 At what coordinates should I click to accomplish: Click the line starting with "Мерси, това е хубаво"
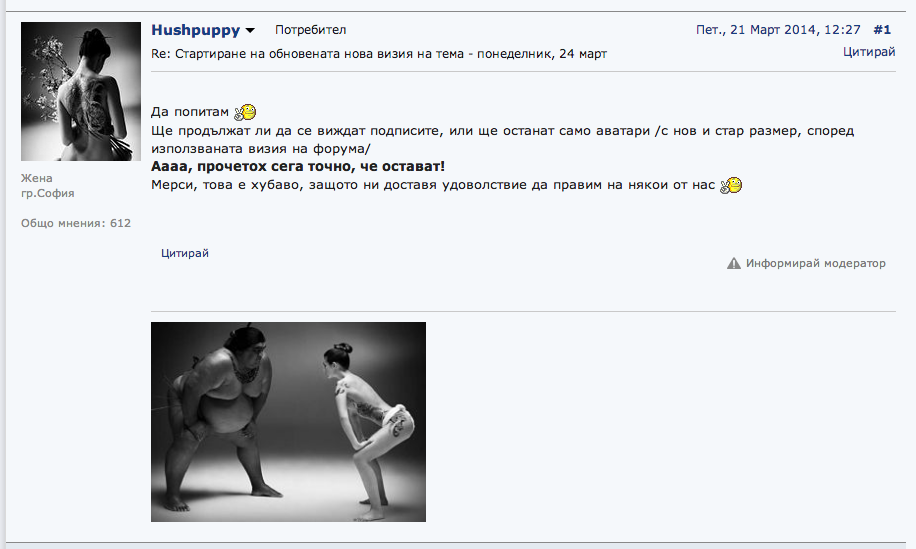tap(433, 185)
